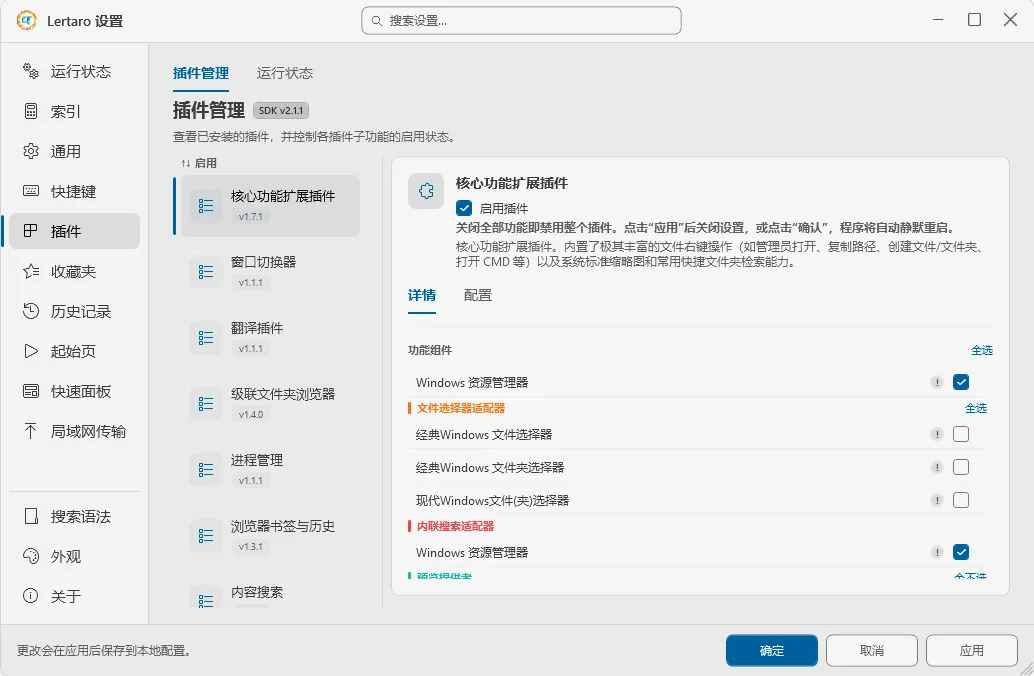Click the 外观 palette icon
Screen dimensions: 1034x676
coord(31,556)
